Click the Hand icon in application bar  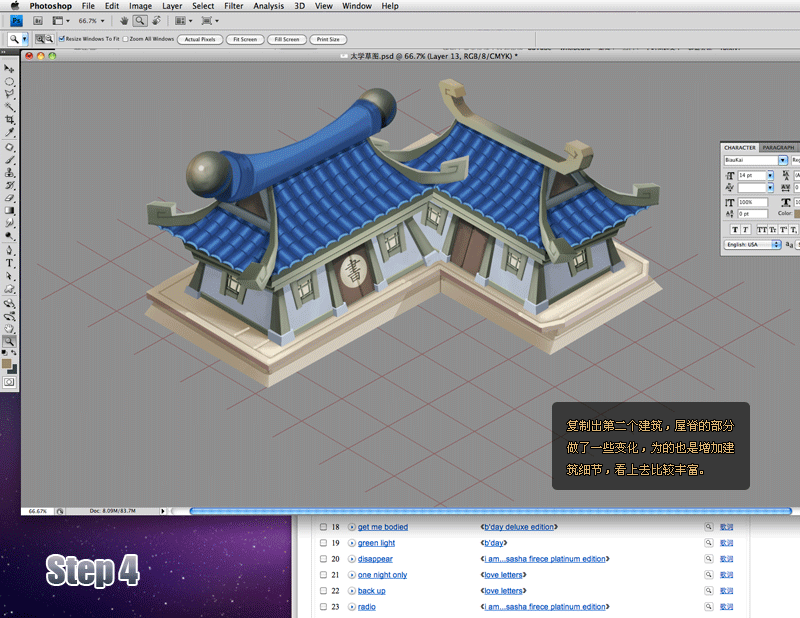pos(124,21)
